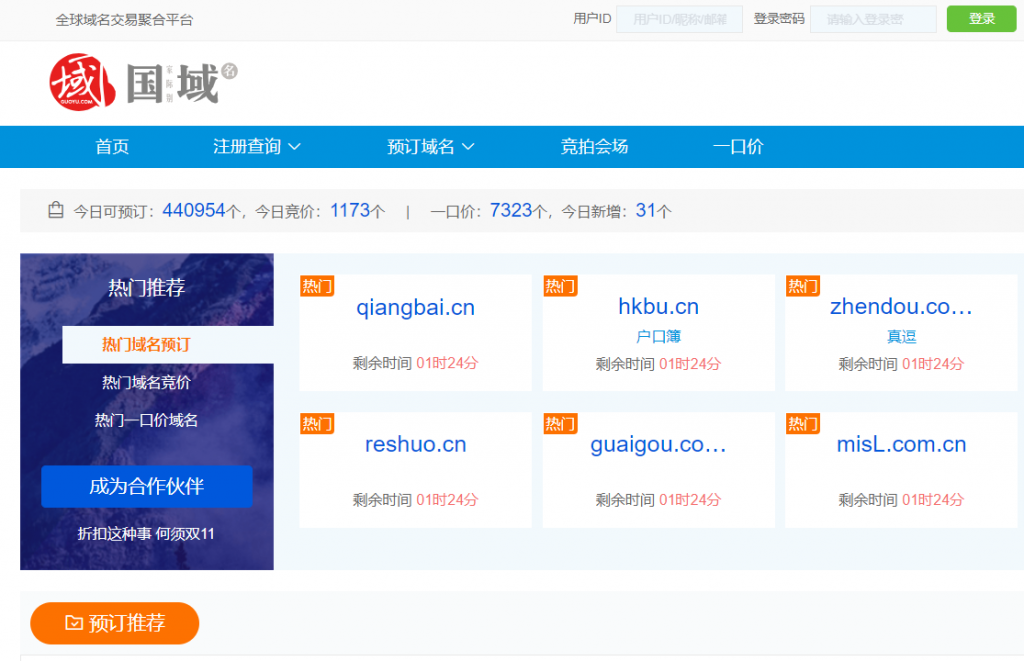The width and height of the screenshot is (1024, 661).
Task: Click the 成为合作伙伴 button
Action: pos(147,487)
